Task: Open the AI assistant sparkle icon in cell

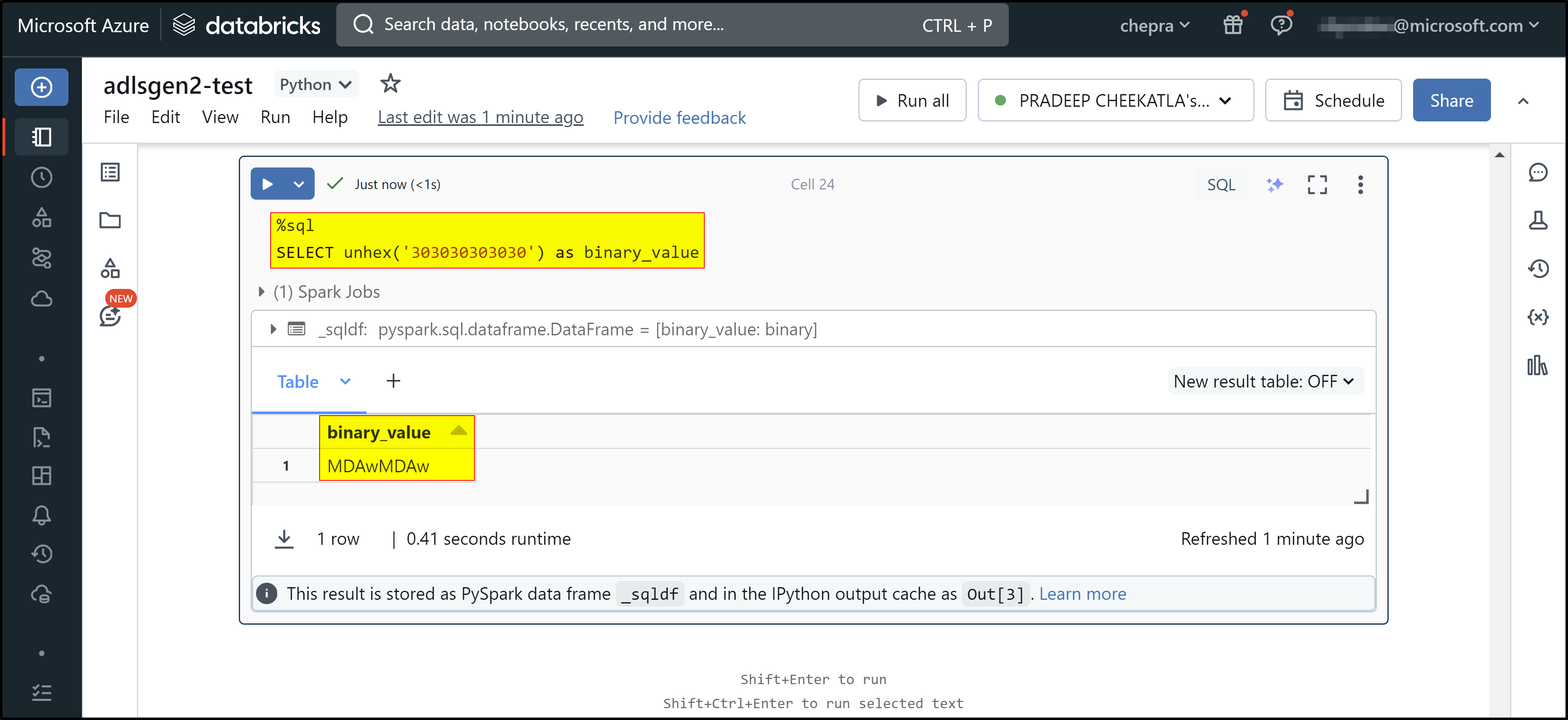Action: [1274, 185]
